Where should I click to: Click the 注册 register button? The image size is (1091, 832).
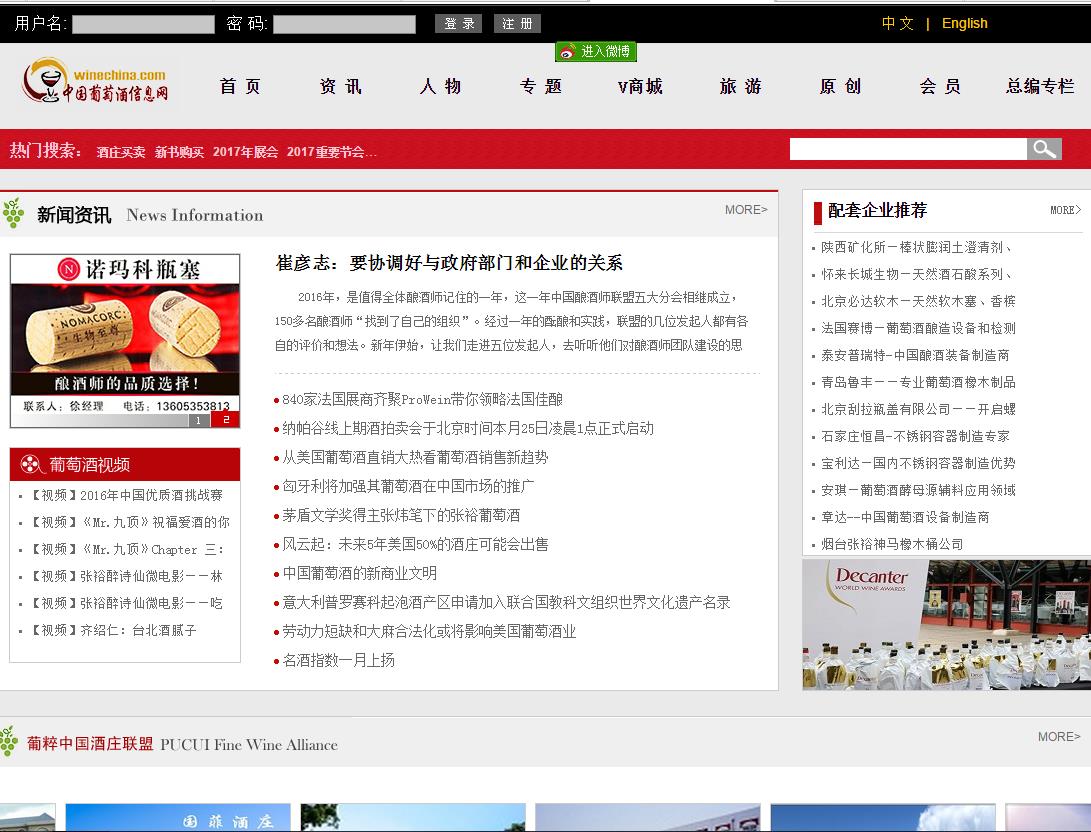point(517,24)
